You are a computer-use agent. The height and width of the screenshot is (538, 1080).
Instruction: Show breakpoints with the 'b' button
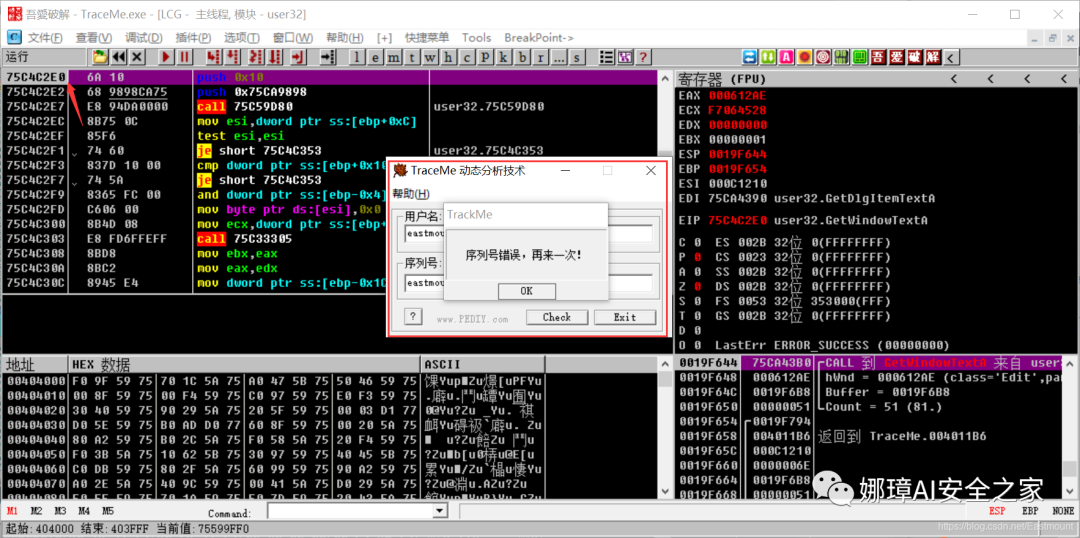(522, 57)
